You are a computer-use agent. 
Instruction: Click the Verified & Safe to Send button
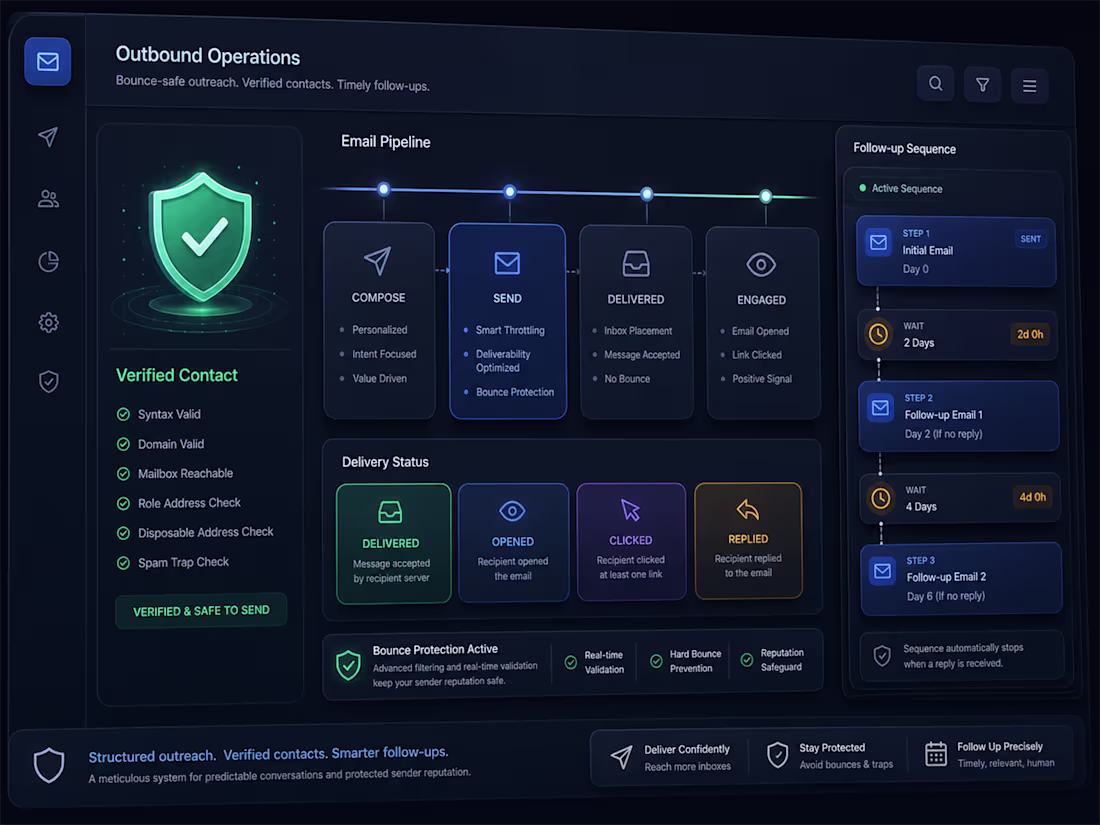[201, 611]
